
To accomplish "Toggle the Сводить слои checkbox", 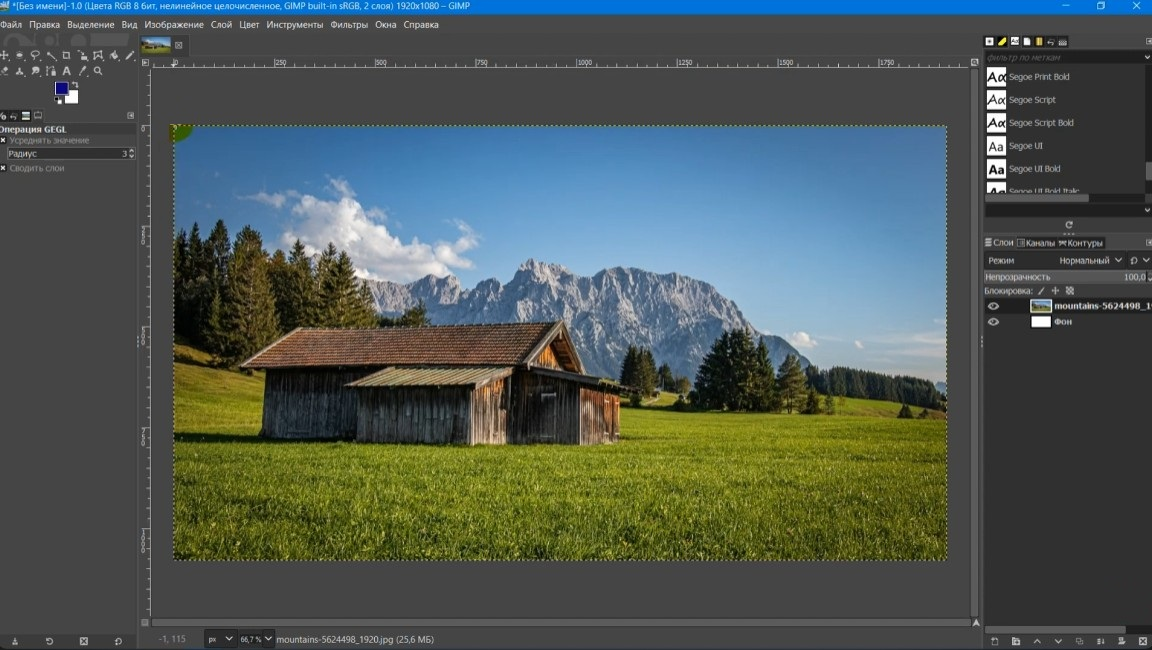I will (3, 168).
